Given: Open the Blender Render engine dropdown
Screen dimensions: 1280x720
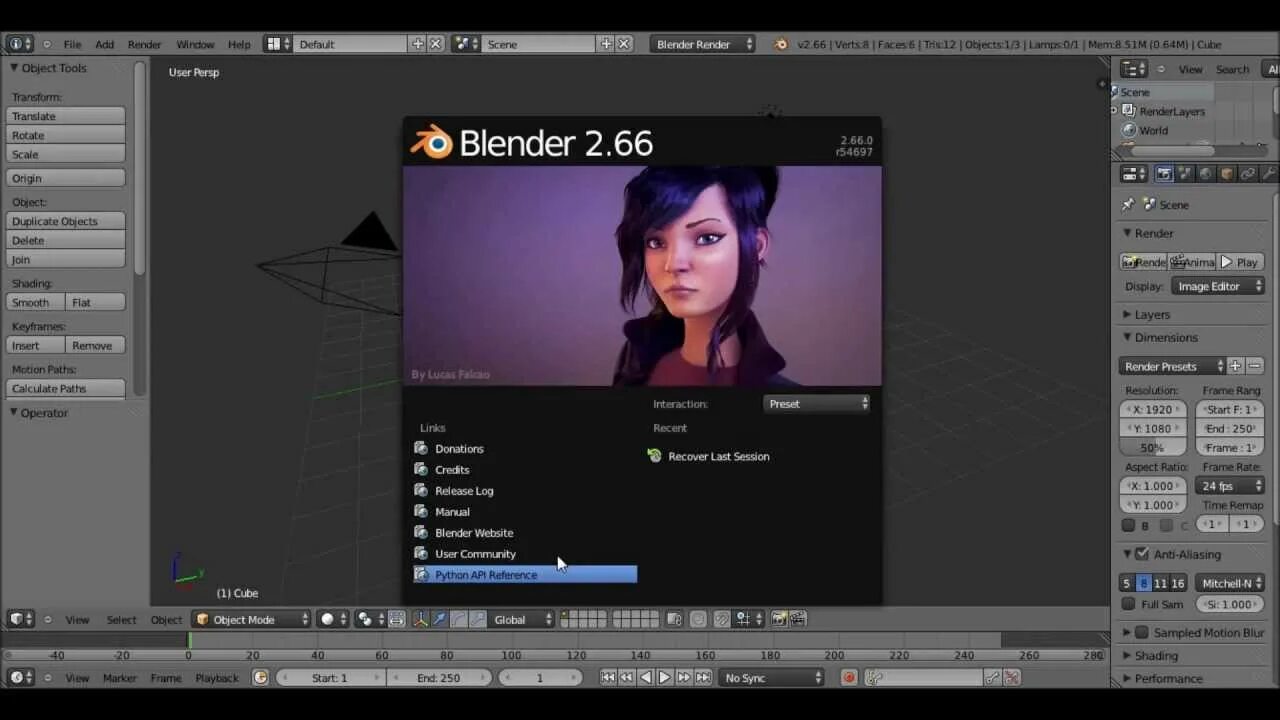Looking at the screenshot, I should (703, 44).
